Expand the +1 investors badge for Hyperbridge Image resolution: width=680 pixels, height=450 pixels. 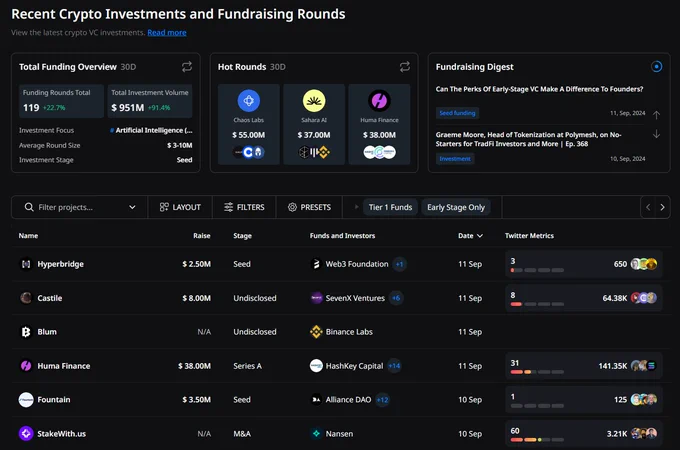399,264
